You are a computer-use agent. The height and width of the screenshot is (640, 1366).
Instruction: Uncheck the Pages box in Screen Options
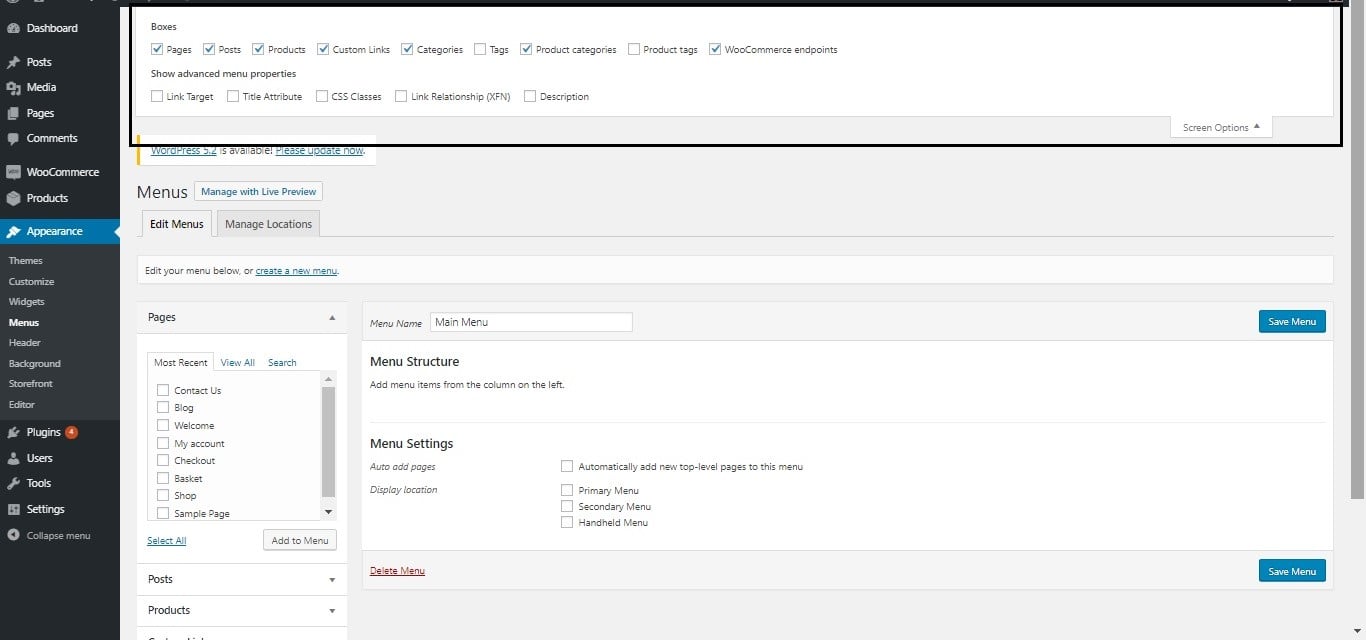coord(157,49)
